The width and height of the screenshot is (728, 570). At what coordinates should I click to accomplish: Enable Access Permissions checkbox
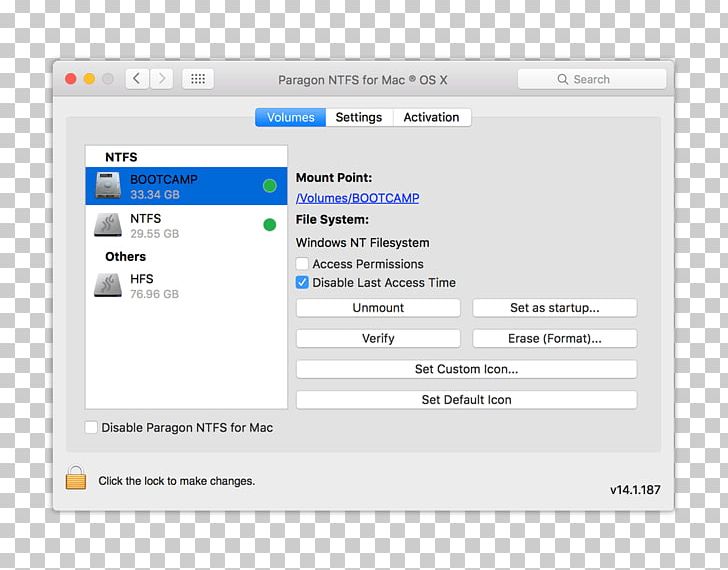tap(302, 264)
